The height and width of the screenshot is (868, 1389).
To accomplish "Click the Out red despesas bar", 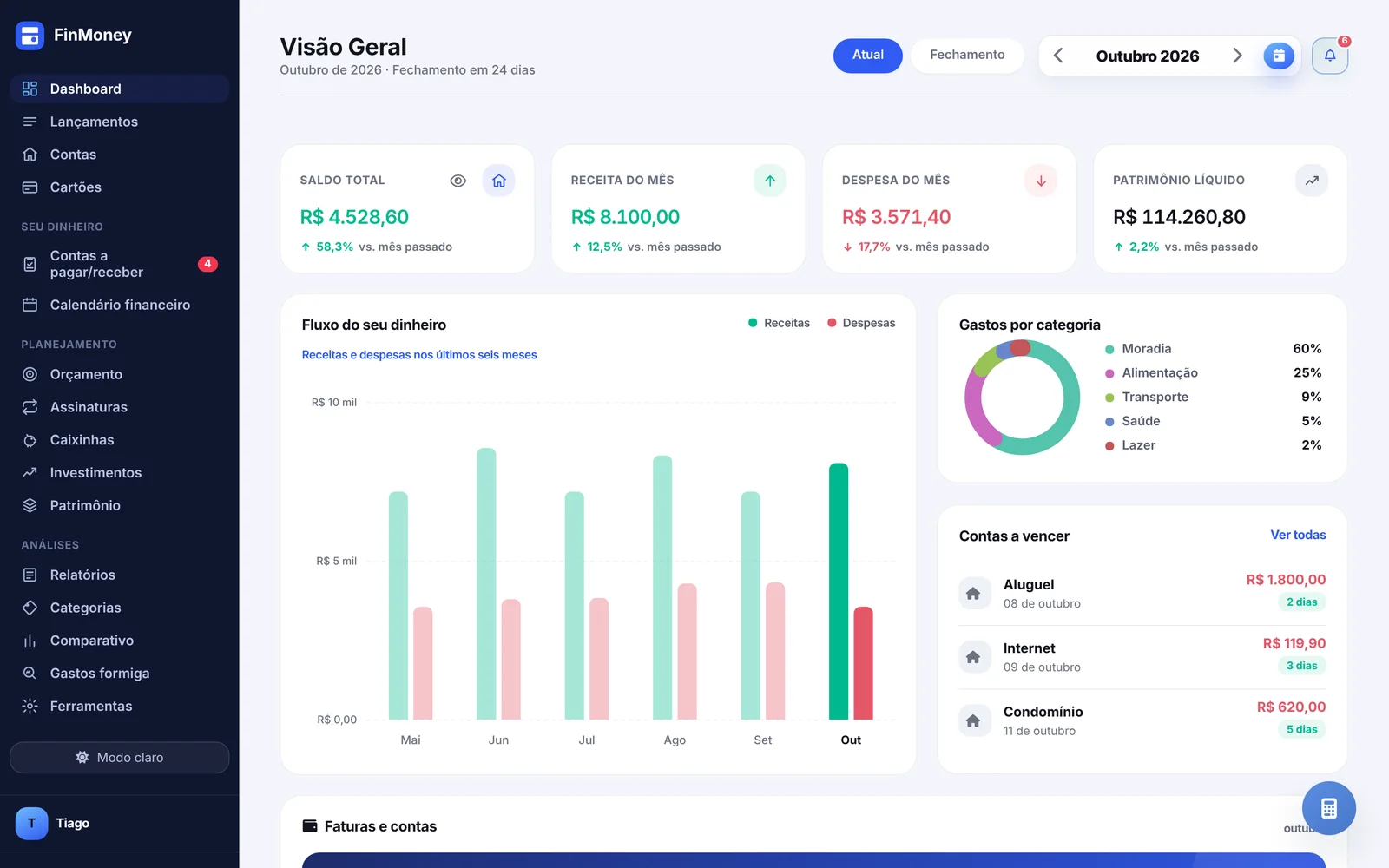I will 863,663.
